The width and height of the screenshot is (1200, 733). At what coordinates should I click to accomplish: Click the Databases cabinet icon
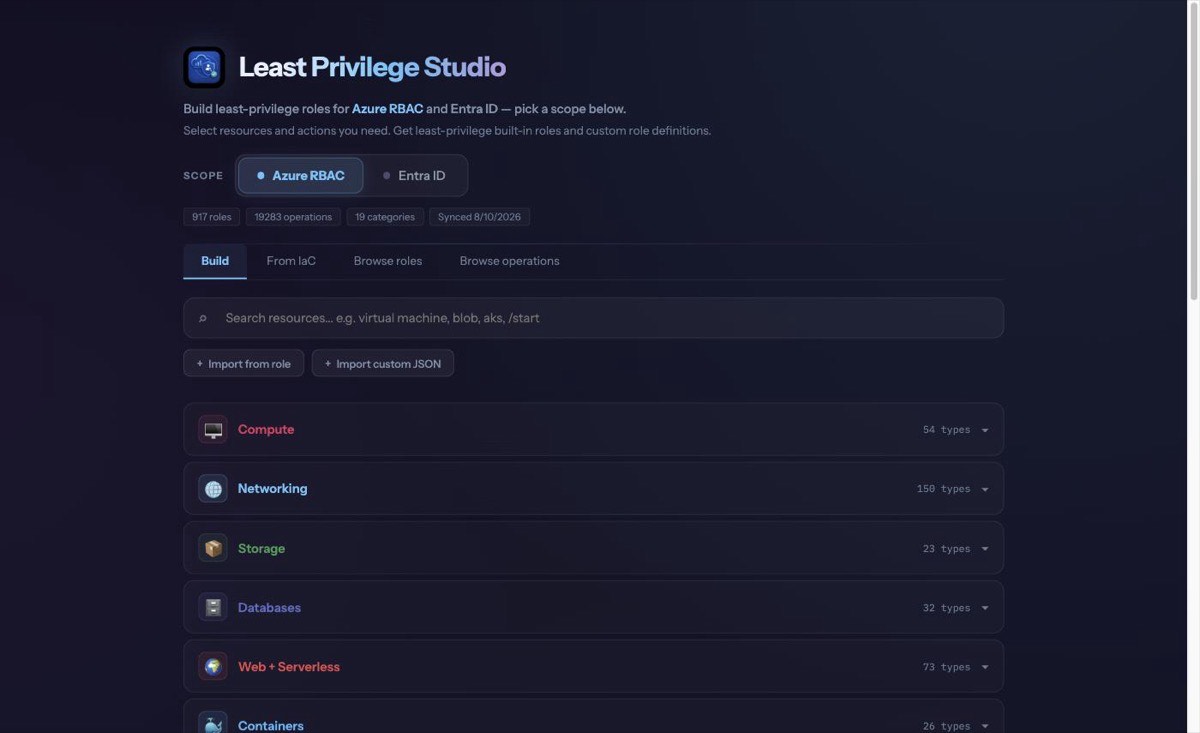pos(213,607)
